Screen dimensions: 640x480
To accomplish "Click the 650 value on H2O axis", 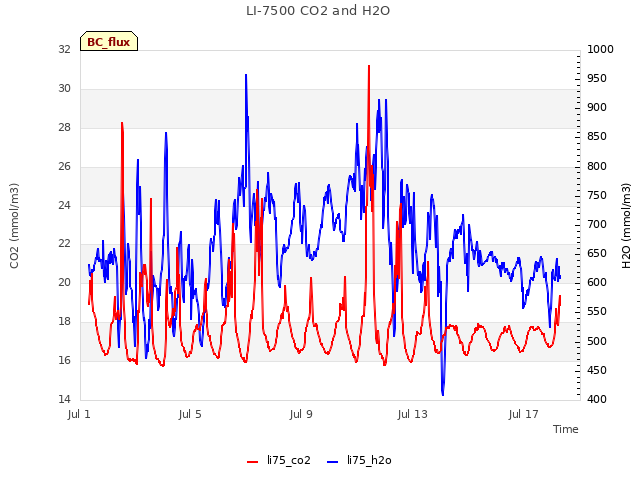I will click(x=597, y=253).
